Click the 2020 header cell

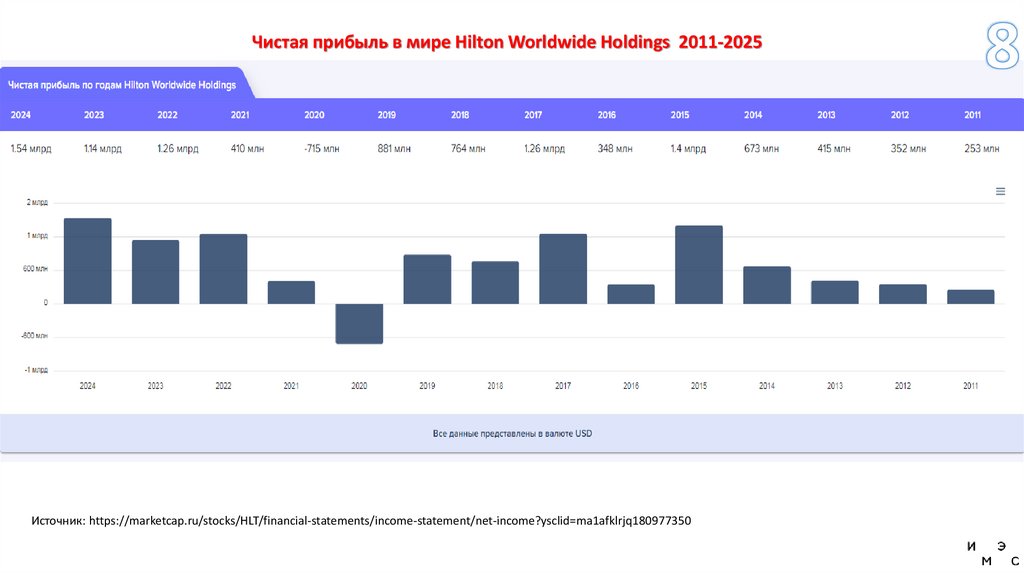point(314,115)
